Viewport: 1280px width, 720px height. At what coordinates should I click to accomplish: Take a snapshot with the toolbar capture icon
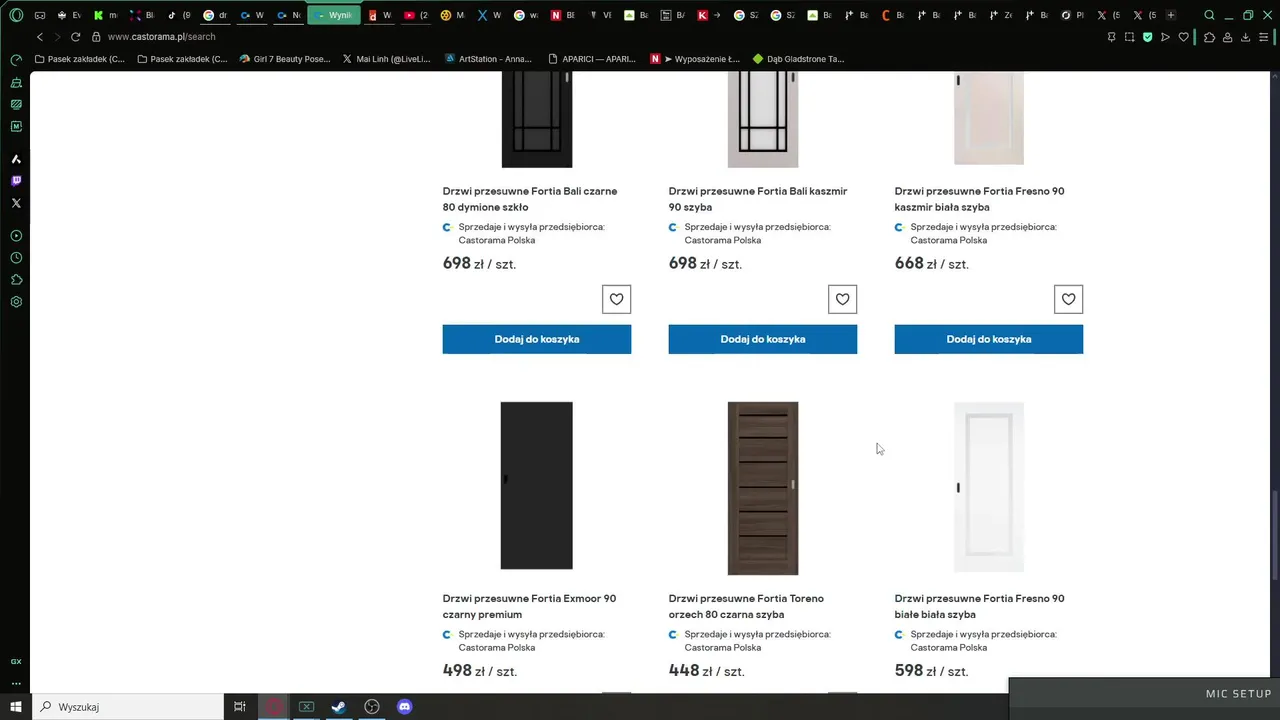(x=1129, y=37)
